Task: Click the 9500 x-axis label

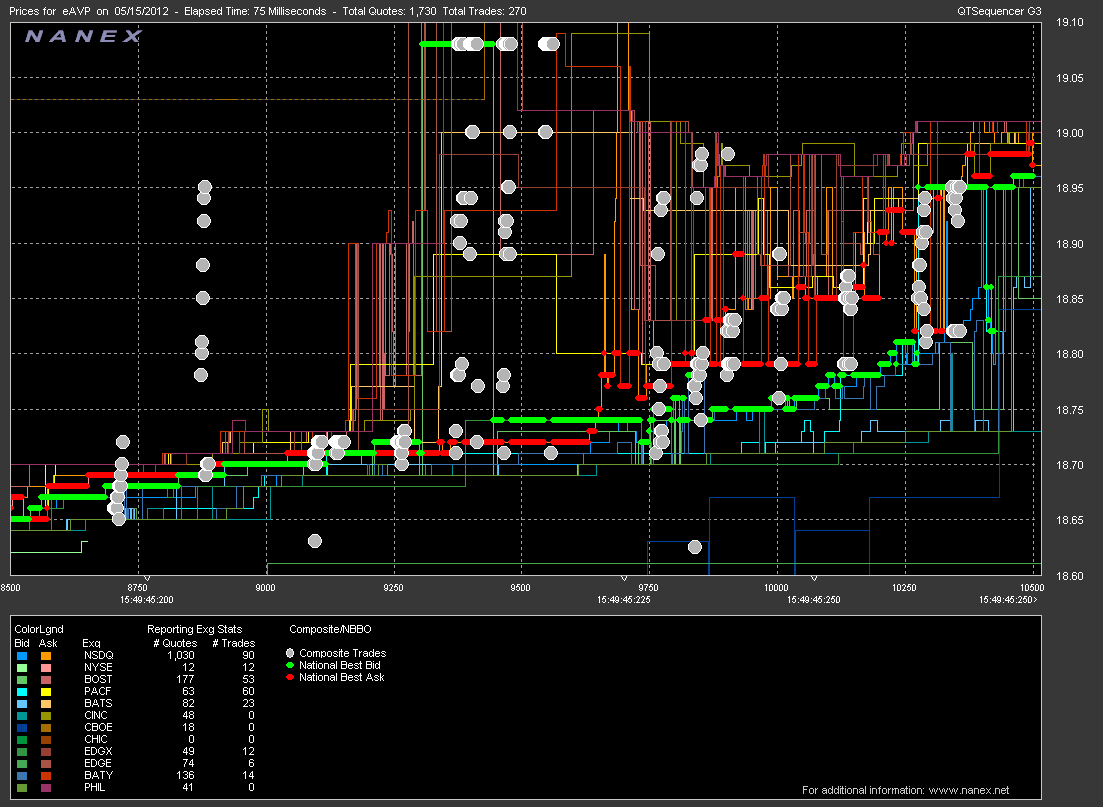Action: pyautogui.click(x=521, y=587)
